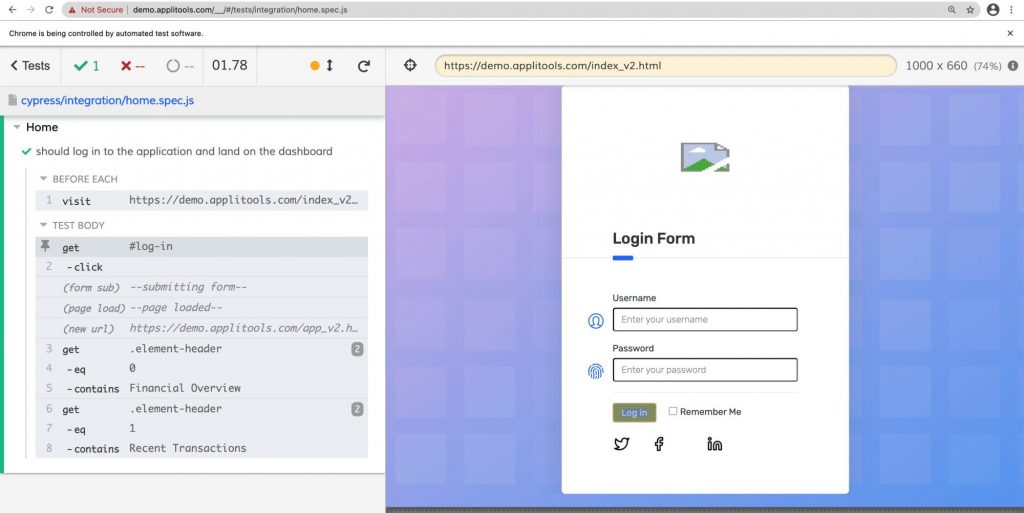Click the browser bookmark star icon
The width and height of the screenshot is (1024, 513).
(969, 10)
